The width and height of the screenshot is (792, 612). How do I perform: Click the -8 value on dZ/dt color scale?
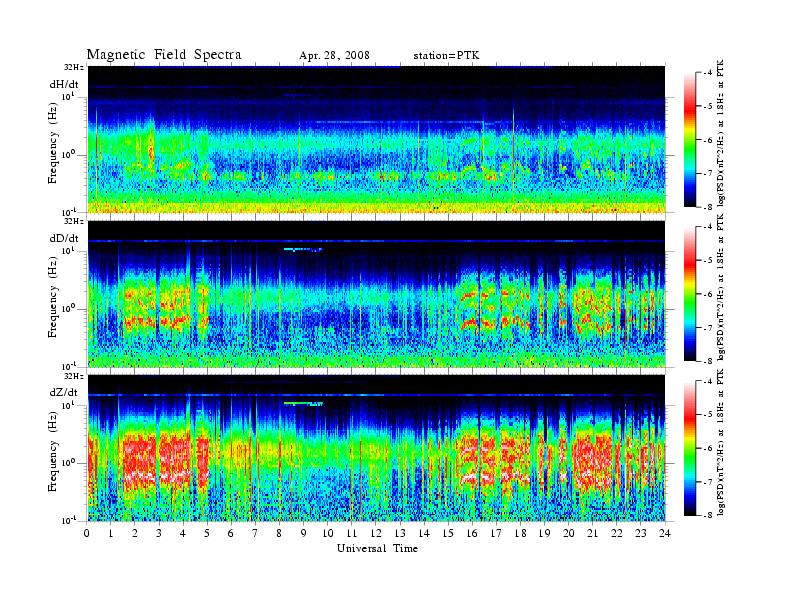point(708,515)
